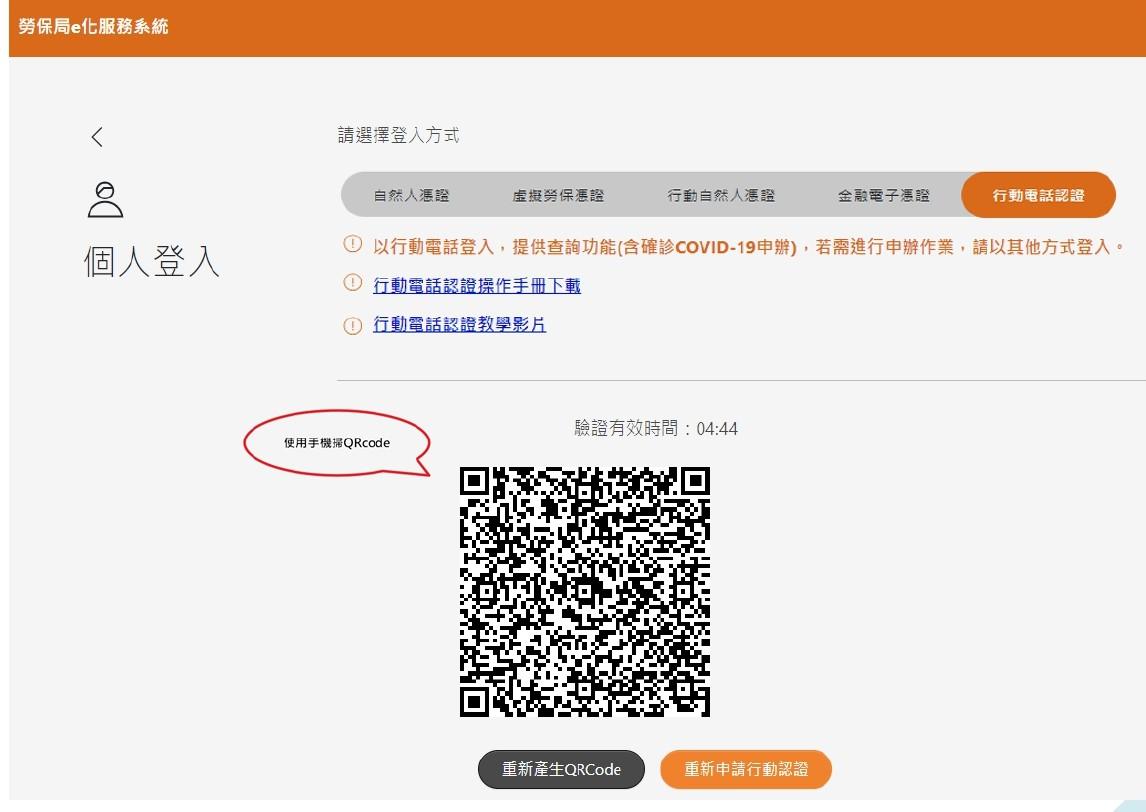Click the 請選擇登入方式 label
The width and height of the screenshot is (1146, 812).
398,135
